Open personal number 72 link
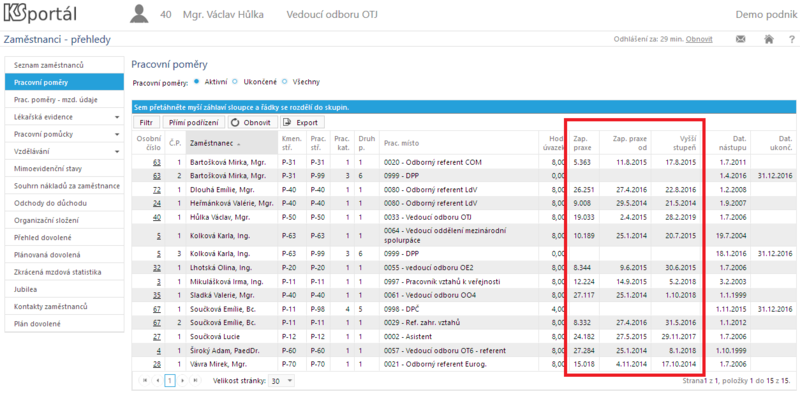 pyautogui.click(x=157, y=189)
